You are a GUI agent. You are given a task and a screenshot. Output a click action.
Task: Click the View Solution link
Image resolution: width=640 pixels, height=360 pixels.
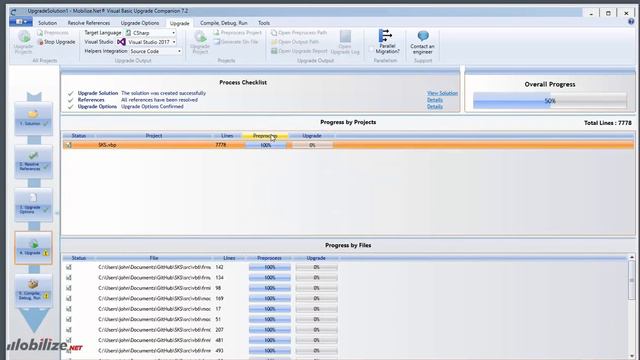point(442,93)
